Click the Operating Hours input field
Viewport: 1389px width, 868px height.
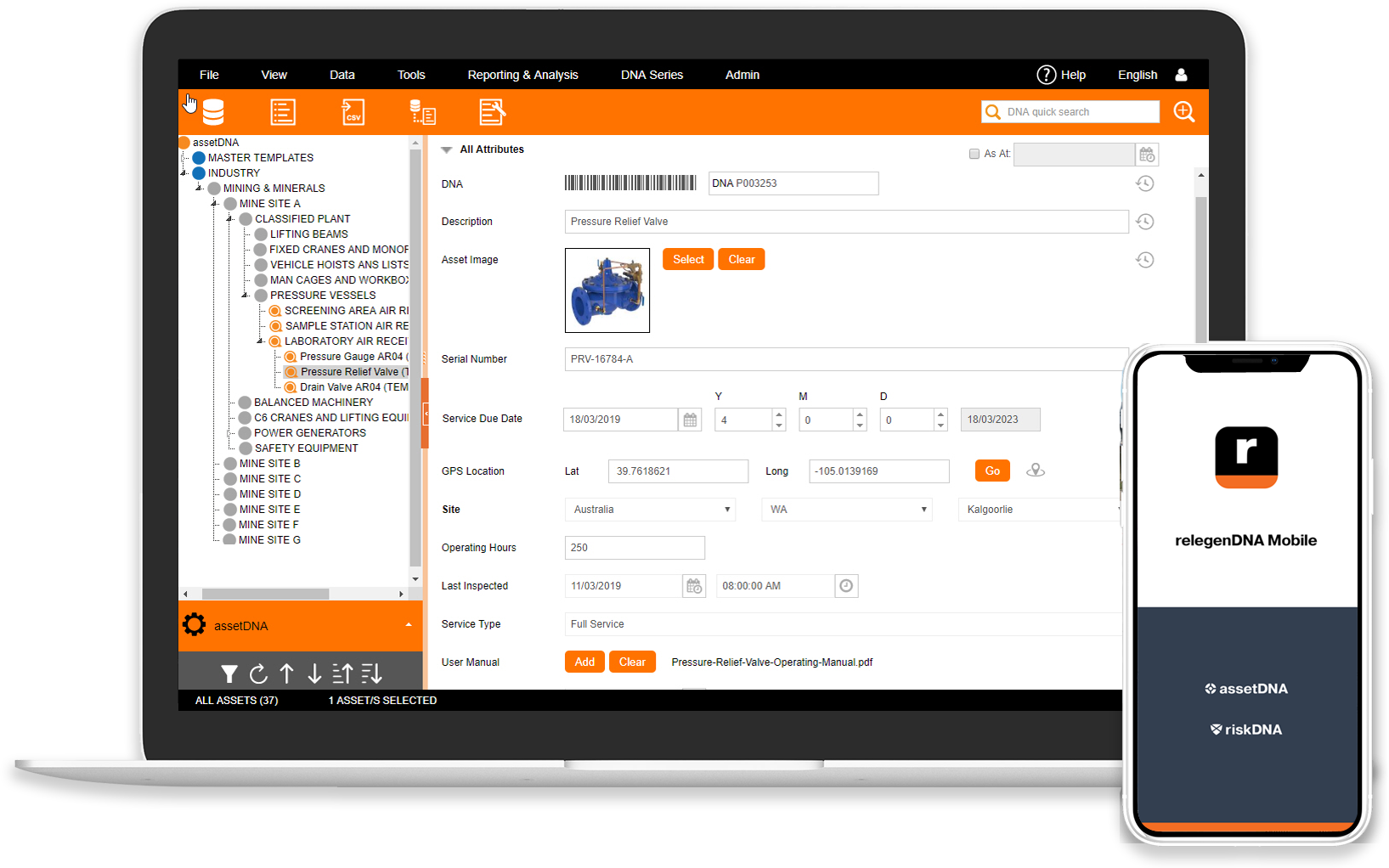(x=635, y=548)
